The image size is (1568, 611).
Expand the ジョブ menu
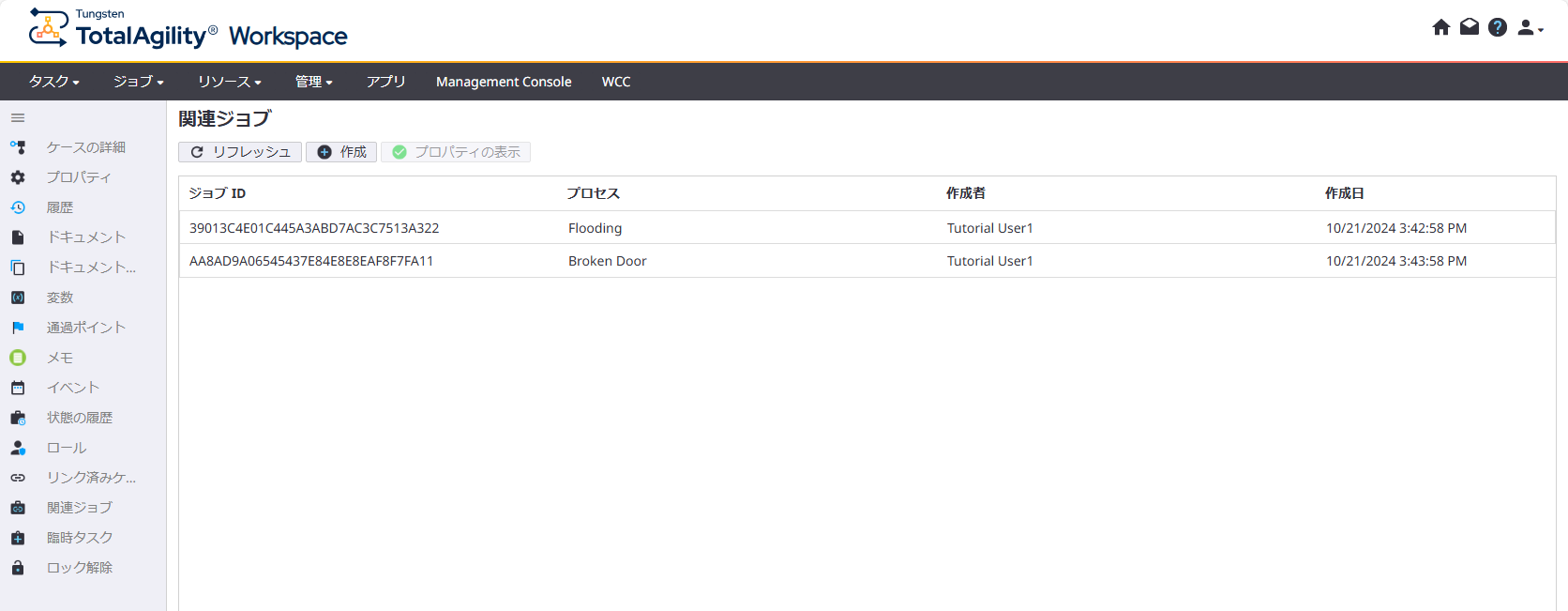tap(138, 82)
